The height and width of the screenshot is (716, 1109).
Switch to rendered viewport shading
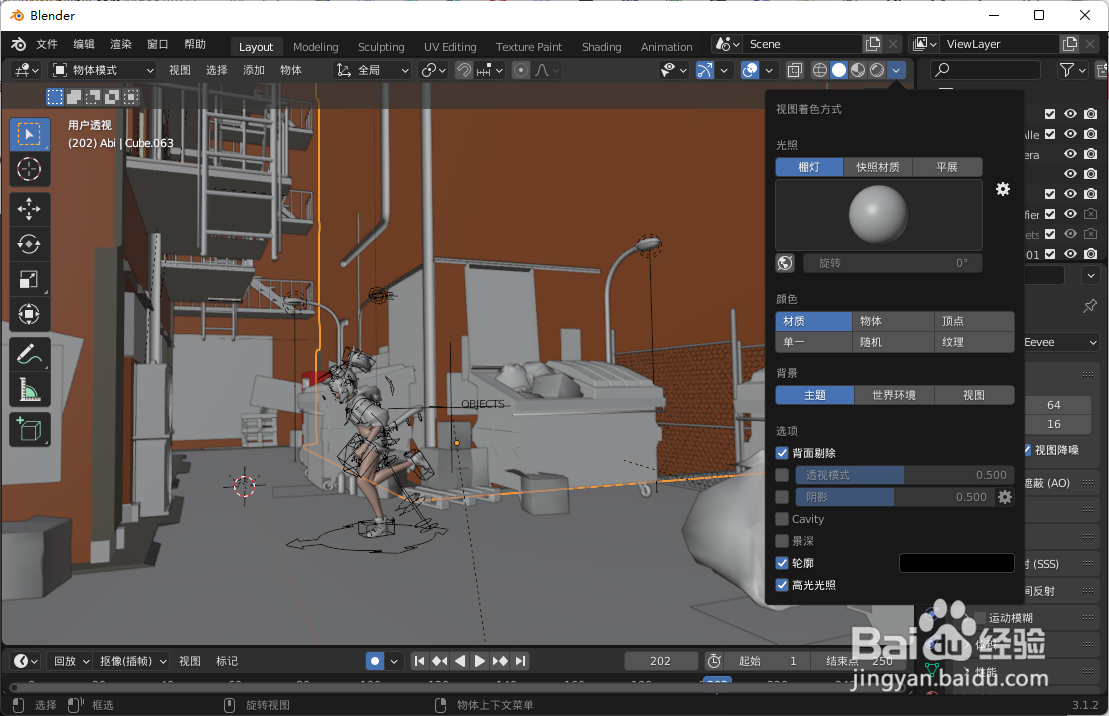(877, 70)
